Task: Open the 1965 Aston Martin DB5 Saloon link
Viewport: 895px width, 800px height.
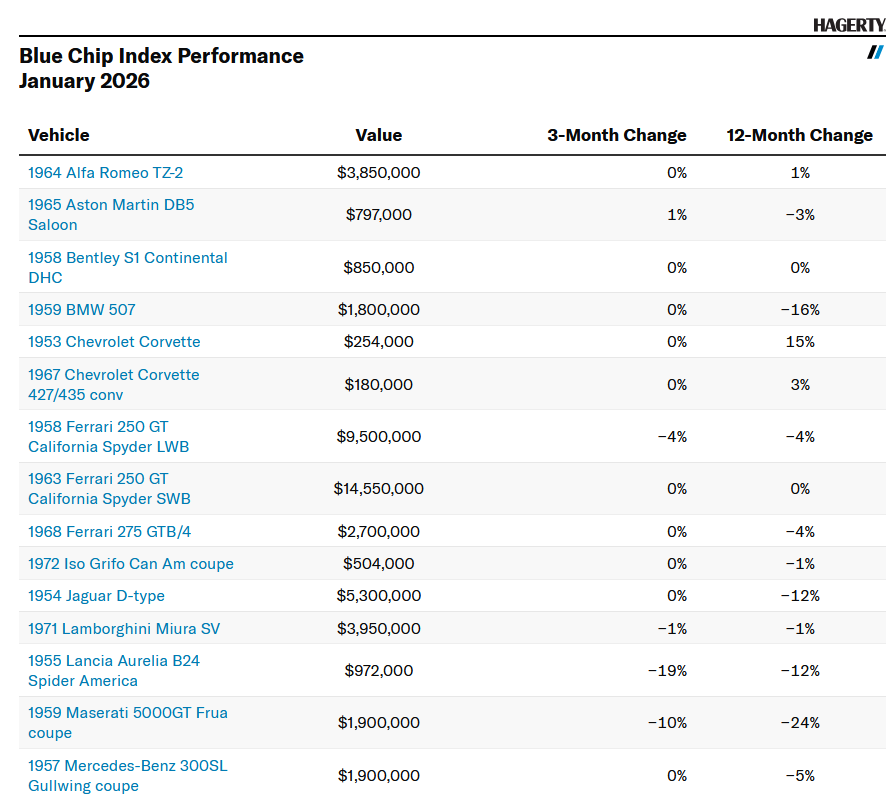Action: 111,205
